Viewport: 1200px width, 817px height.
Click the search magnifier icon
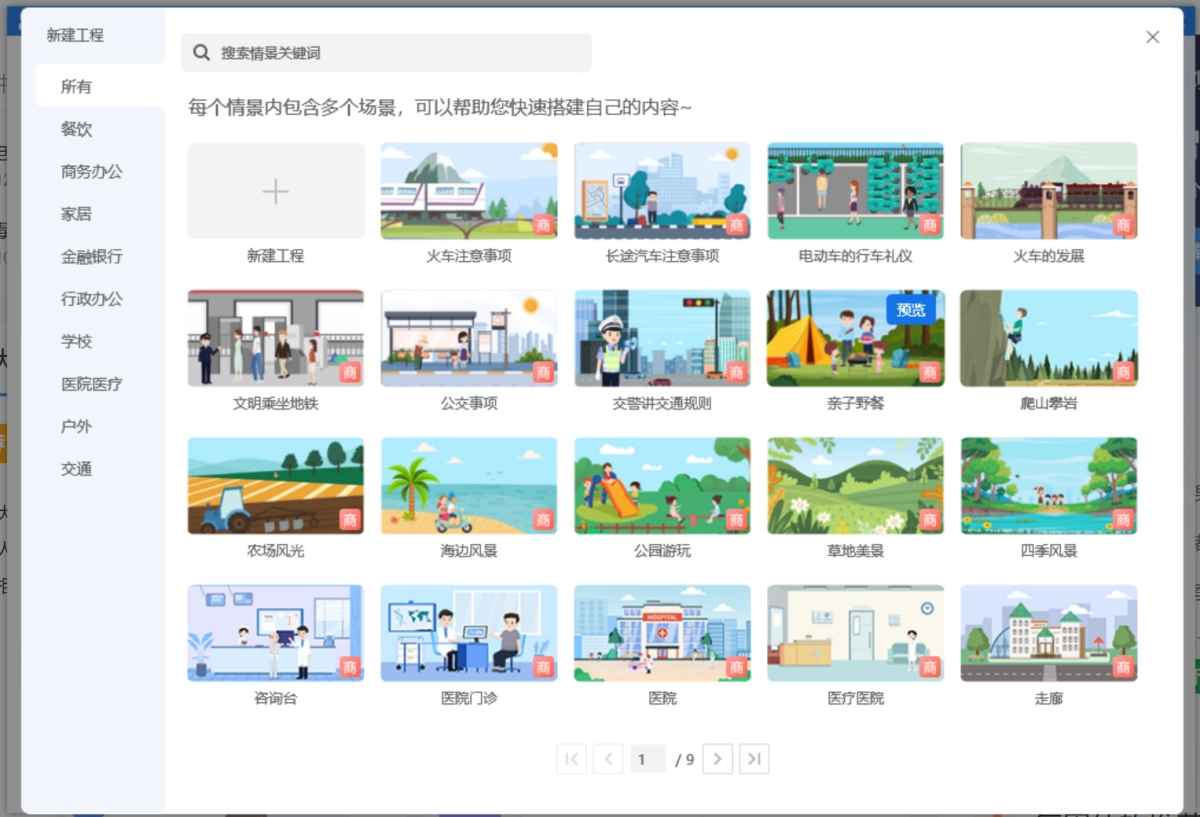(201, 53)
